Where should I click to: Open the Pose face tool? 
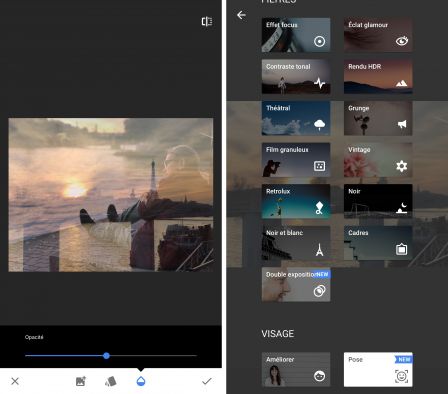[x=378, y=369]
